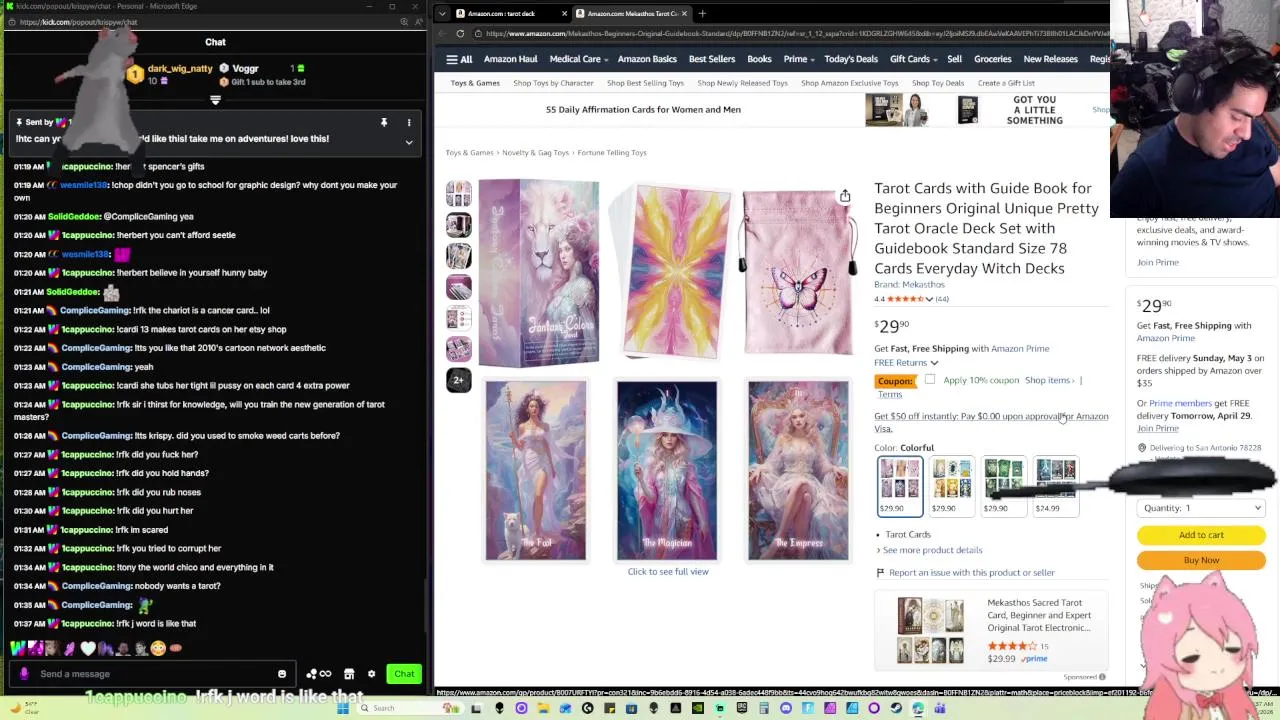This screenshot has height=720, width=1280.
Task: Open Gift Cards dropdown in Amazon nav
Action: click(x=913, y=59)
